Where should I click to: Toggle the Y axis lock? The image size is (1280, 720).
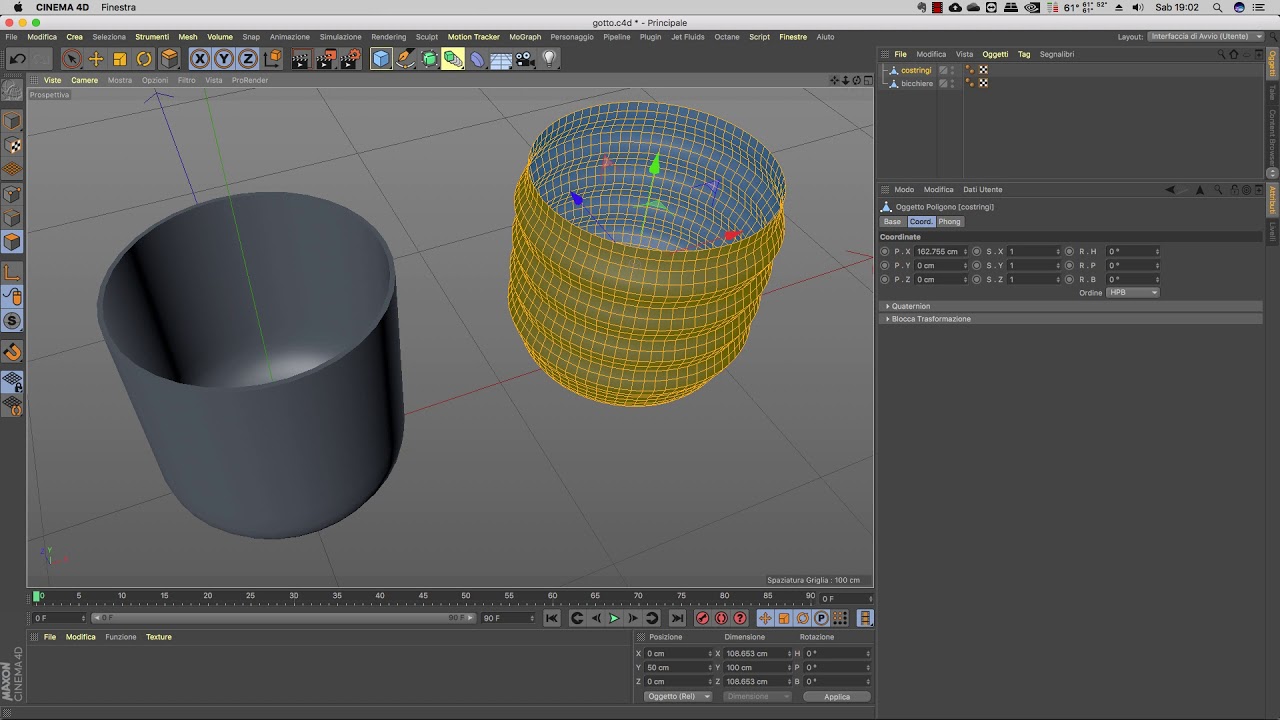click(x=224, y=59)
